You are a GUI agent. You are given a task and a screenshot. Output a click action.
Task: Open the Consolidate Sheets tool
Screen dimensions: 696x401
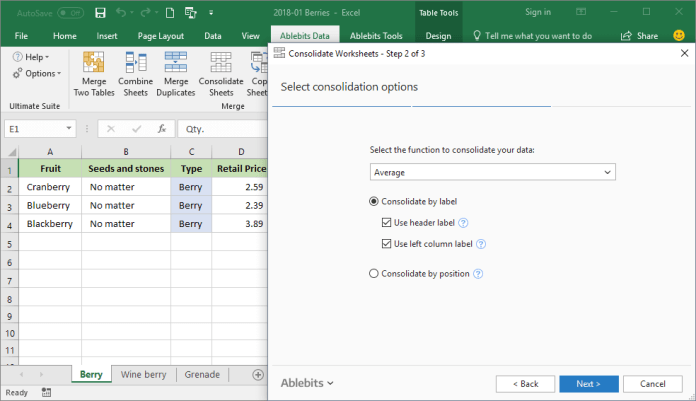coord(221,74)
